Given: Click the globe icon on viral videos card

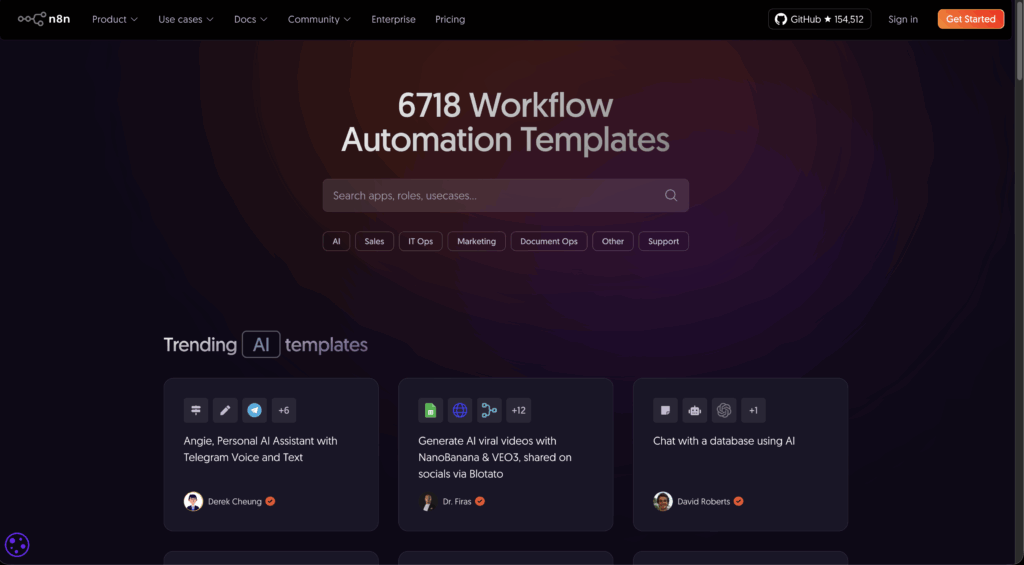Looking at the screenshot, I should point(460,410).
